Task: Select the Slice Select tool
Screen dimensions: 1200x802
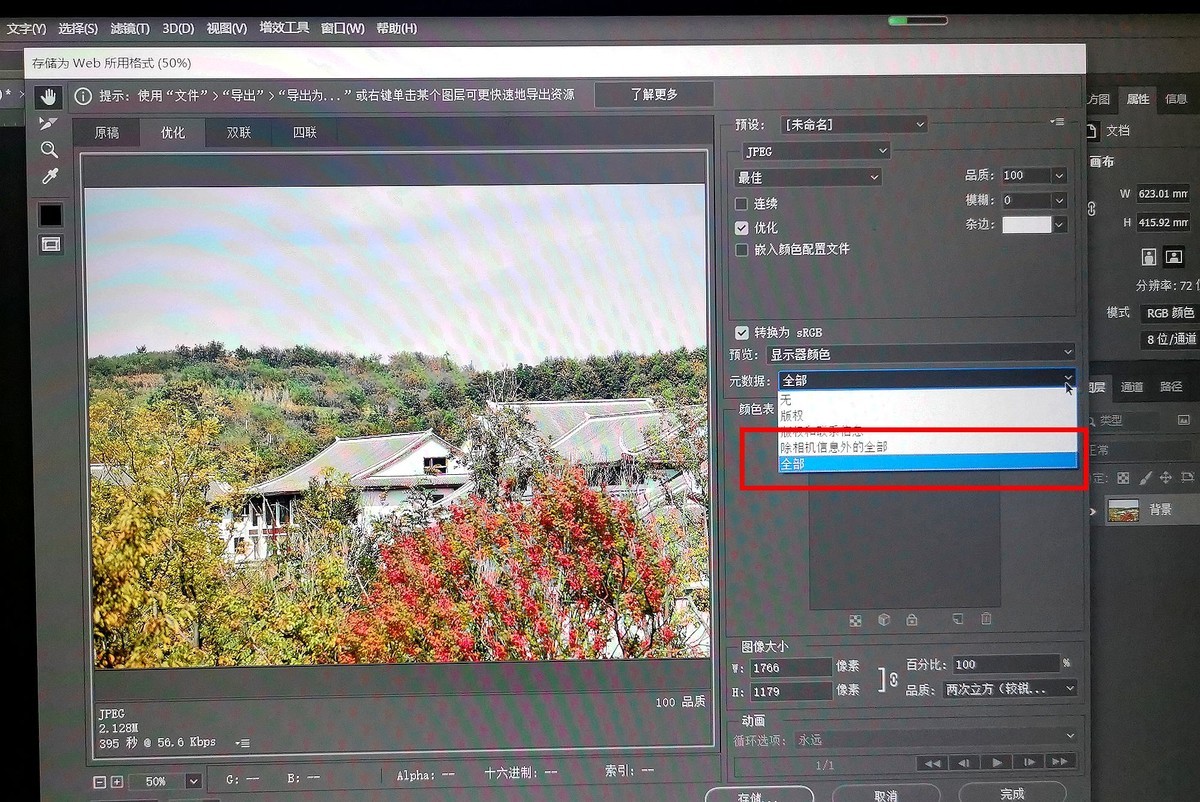Action: (x=49, y=123)
